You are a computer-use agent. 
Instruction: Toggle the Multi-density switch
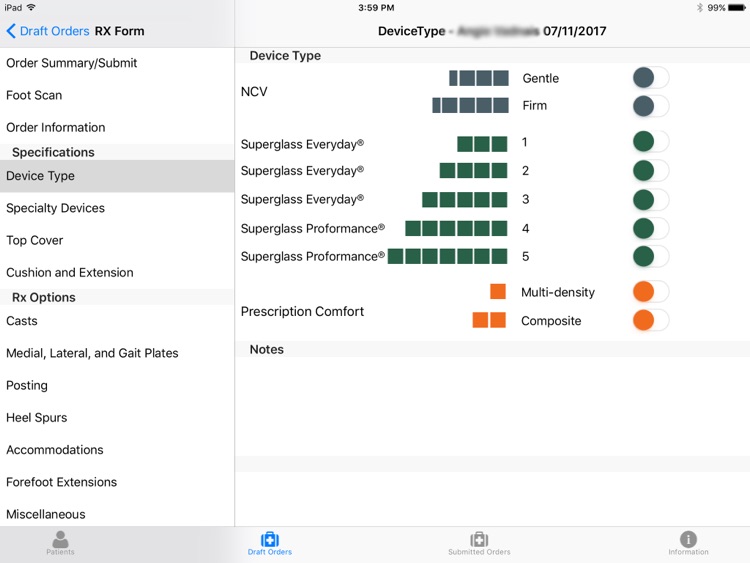(x=651, y=292)
